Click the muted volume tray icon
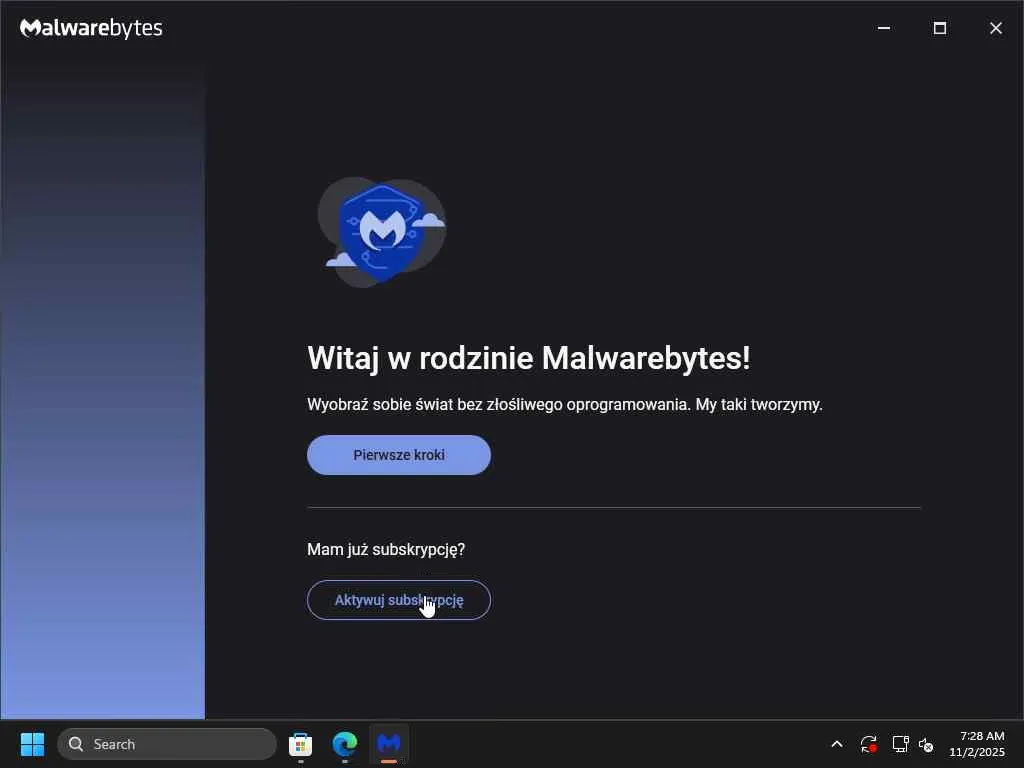Image resolution: width=1024 pixels, height=768 pixels. point(926,744)
